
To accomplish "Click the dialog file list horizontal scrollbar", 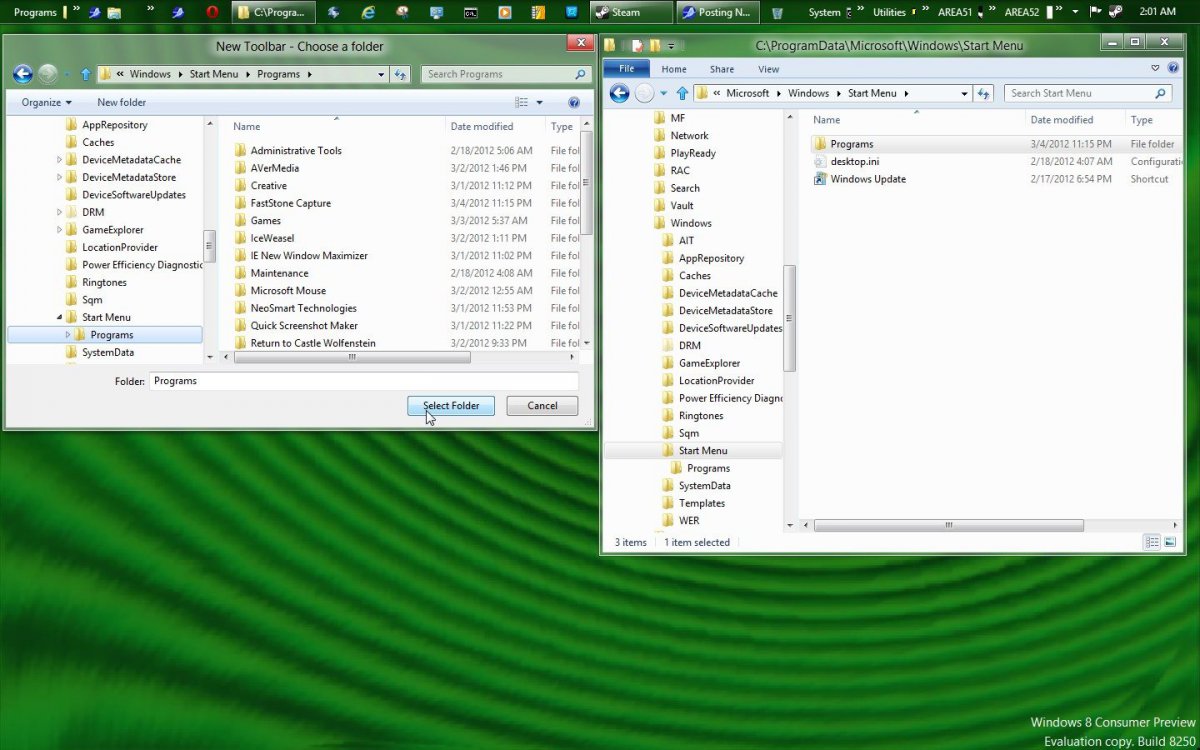I will pos(350,357).
